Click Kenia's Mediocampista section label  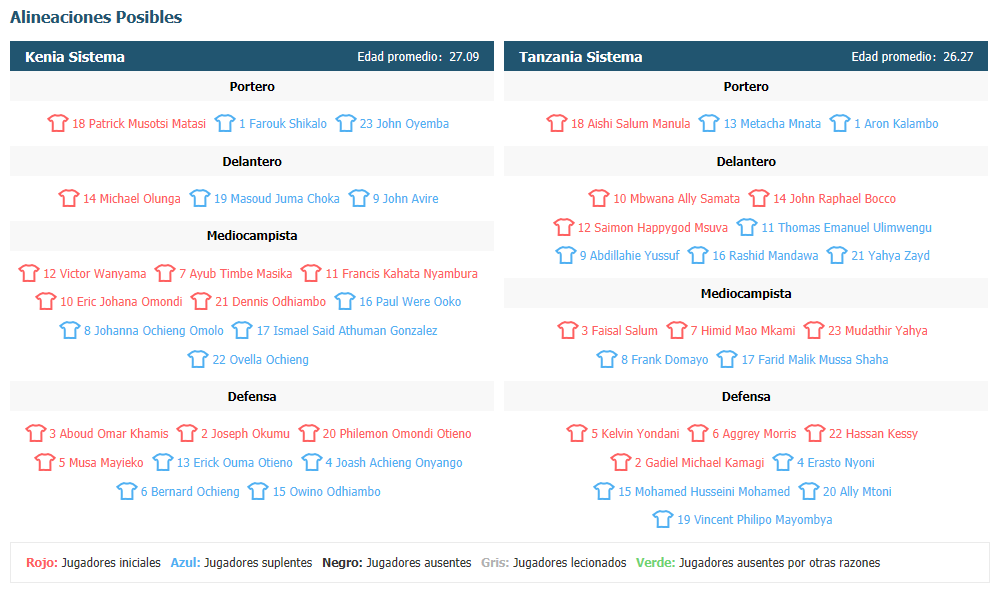pyautogui.click(x=252, y=236)
